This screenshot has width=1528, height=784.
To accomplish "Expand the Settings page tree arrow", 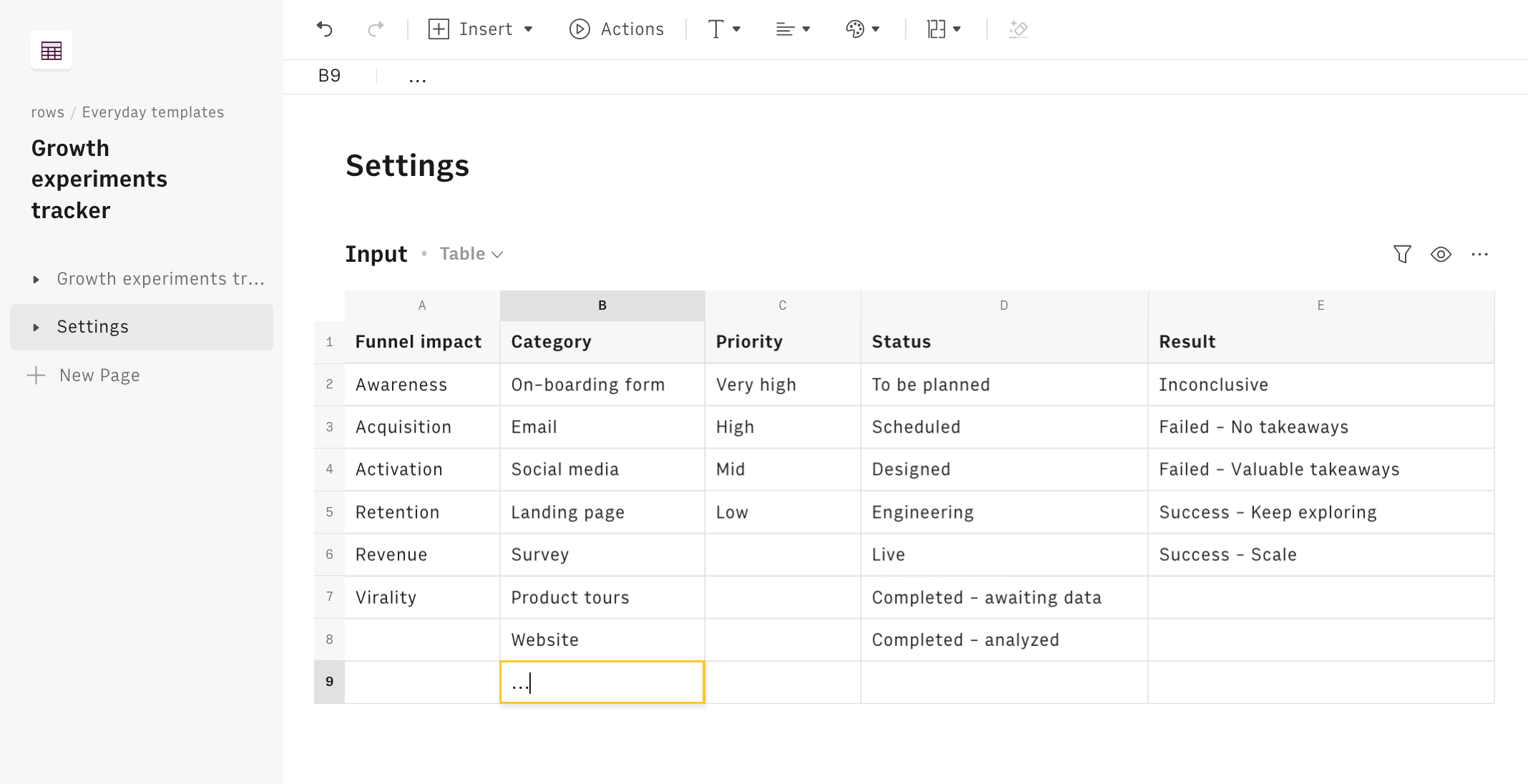I will tap(36, 327).
